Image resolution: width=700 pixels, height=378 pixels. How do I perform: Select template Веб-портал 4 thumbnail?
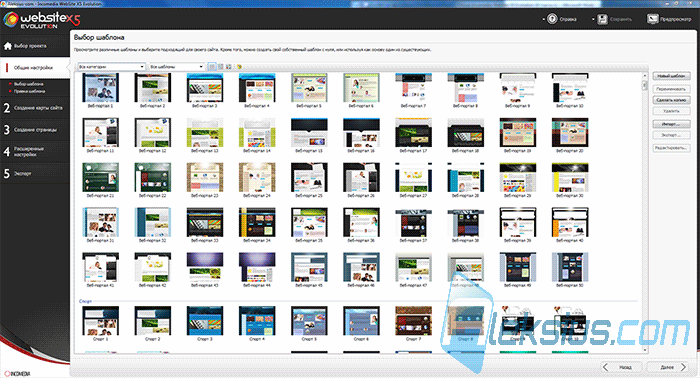[257, 88]
